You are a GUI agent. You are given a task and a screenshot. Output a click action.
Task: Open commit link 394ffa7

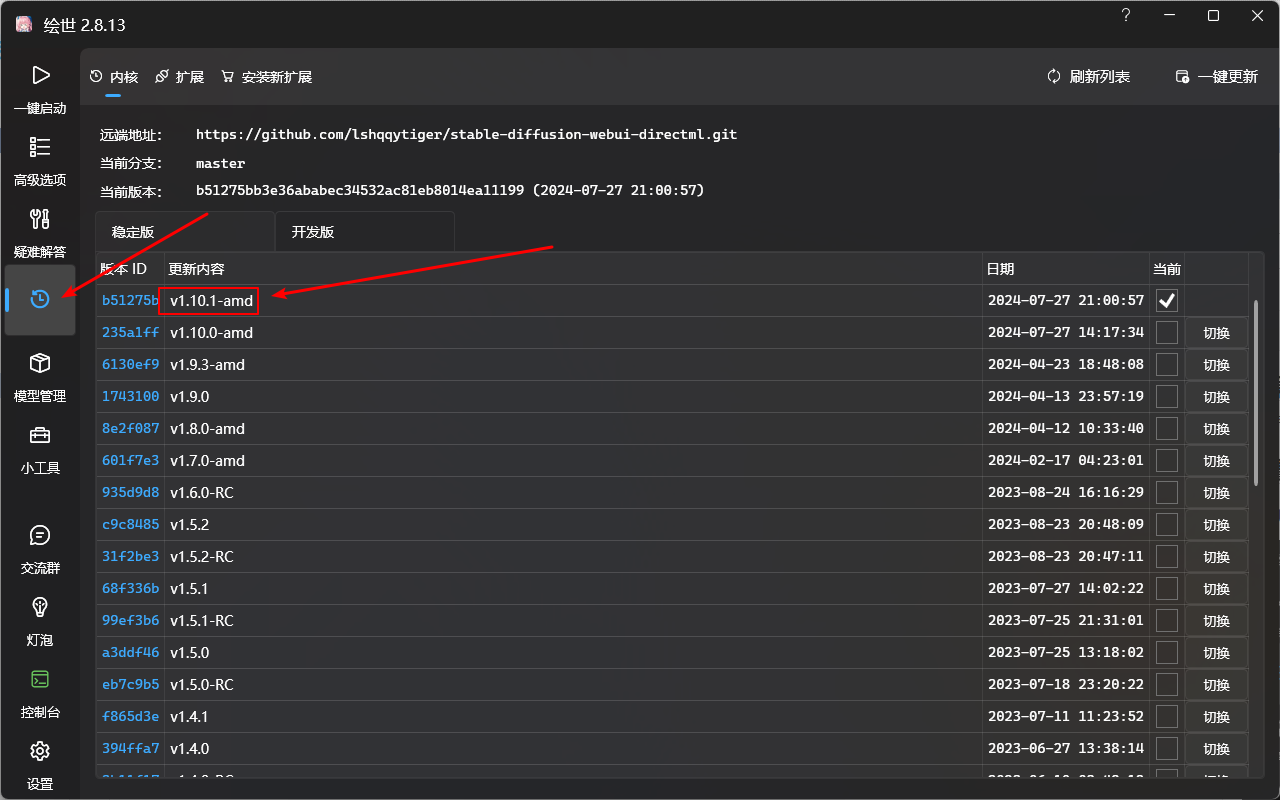click(130, 748)
